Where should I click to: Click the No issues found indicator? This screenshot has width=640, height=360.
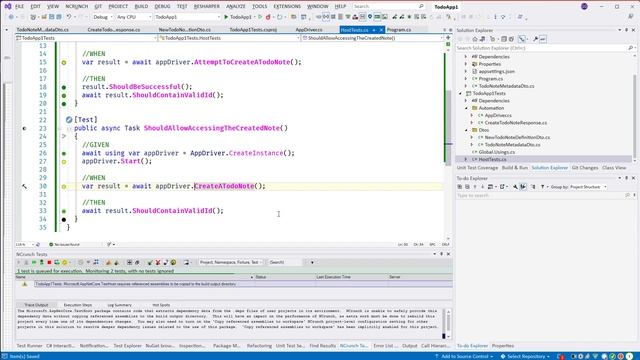click(x=64, y=244)
